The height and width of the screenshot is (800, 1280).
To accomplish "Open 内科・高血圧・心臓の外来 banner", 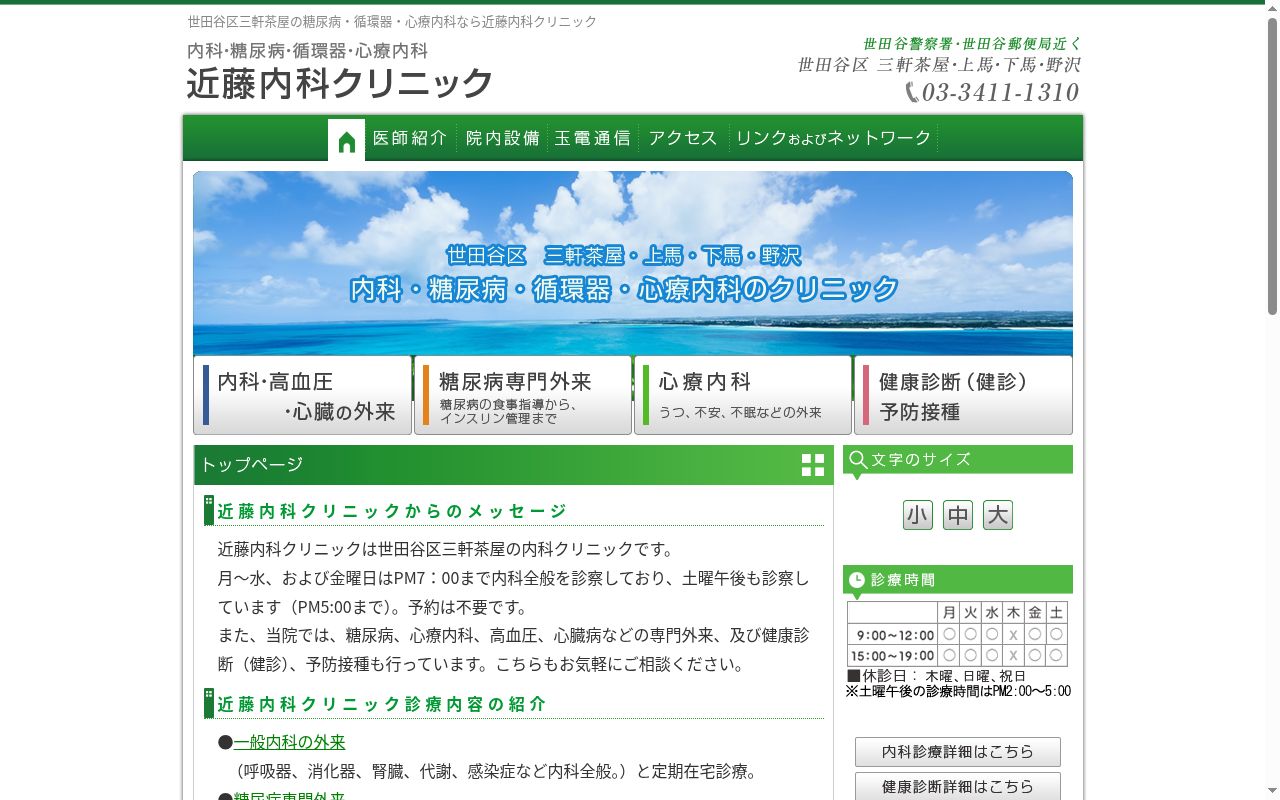I will point(303,395).
